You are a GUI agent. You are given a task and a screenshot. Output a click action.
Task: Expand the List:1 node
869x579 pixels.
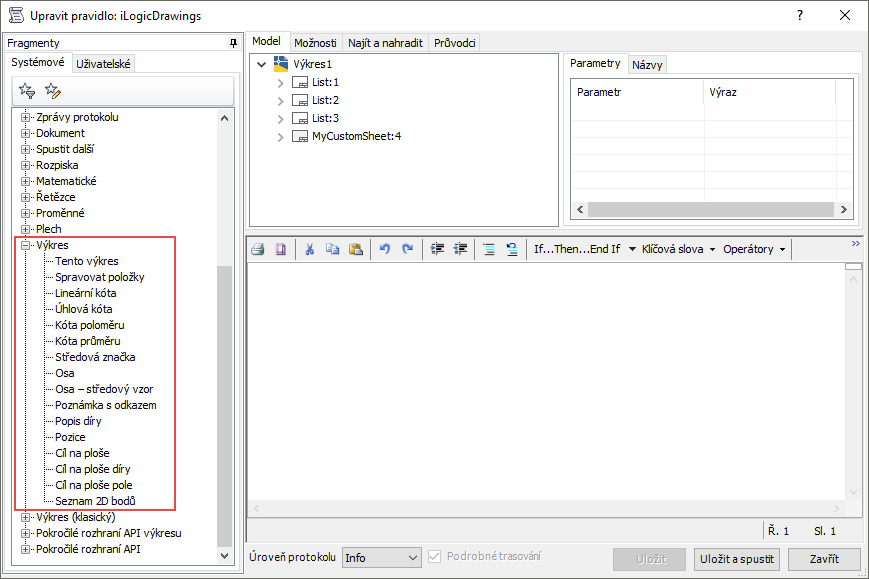[x=280, y=83]
